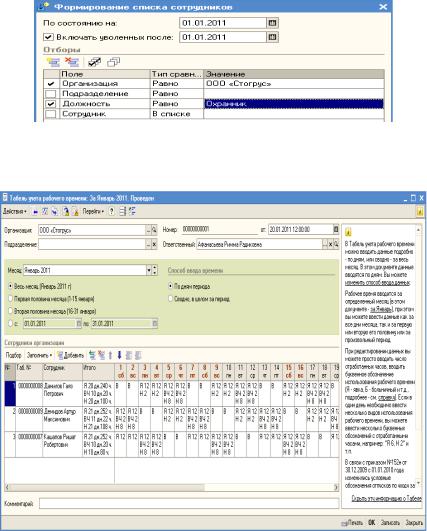The image size is (427, 531).
Task: Click the Добавить button
Action: pos(71,355)
